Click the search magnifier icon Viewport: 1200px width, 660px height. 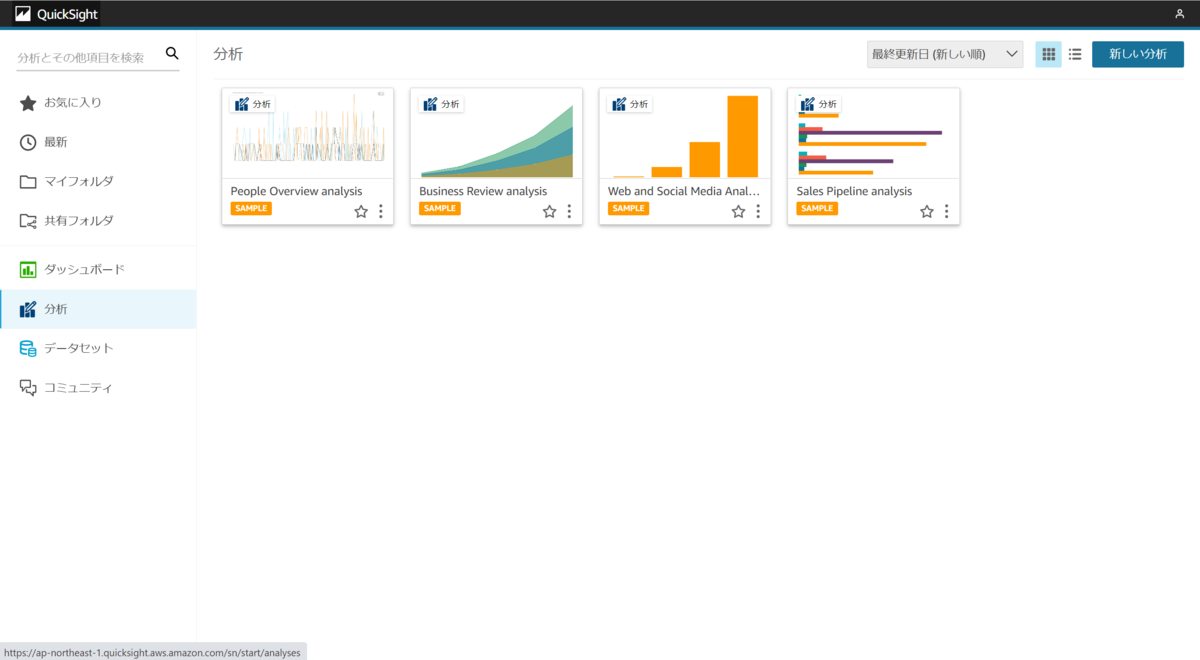coord(171,53)
